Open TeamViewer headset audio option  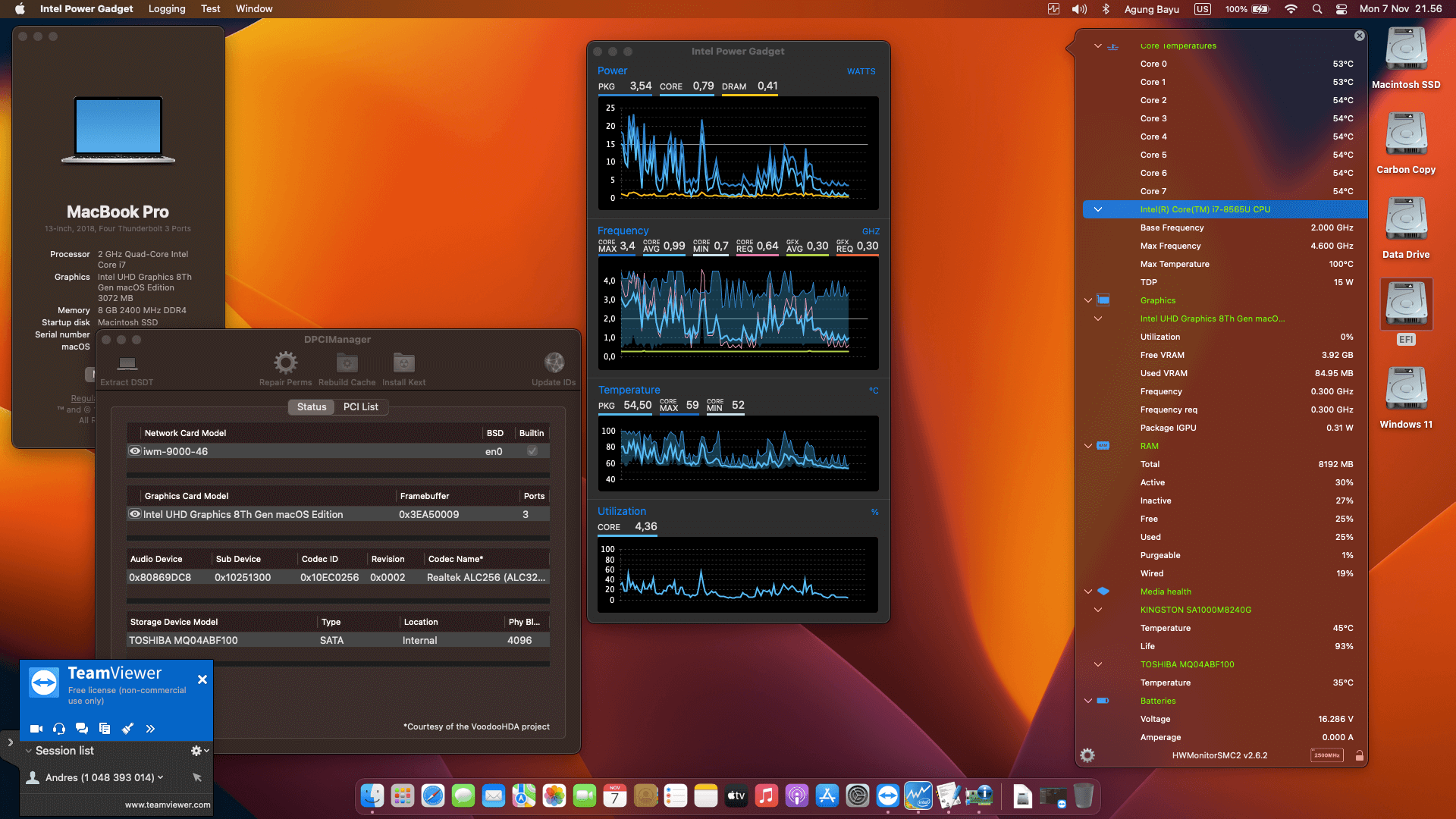(x=59, y=729)
